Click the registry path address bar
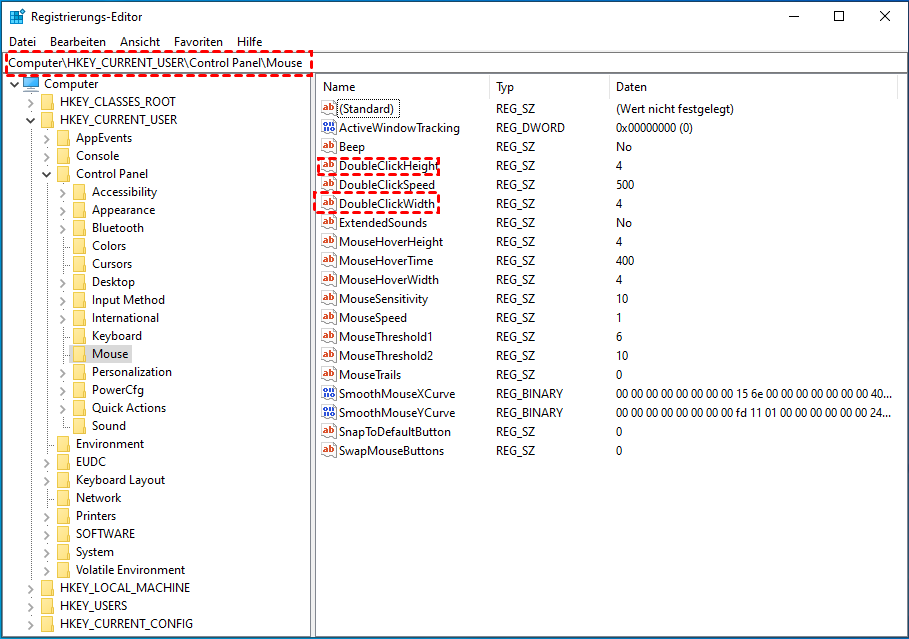Viewport: 909px width, 639px height. click(x=455, y=63)
